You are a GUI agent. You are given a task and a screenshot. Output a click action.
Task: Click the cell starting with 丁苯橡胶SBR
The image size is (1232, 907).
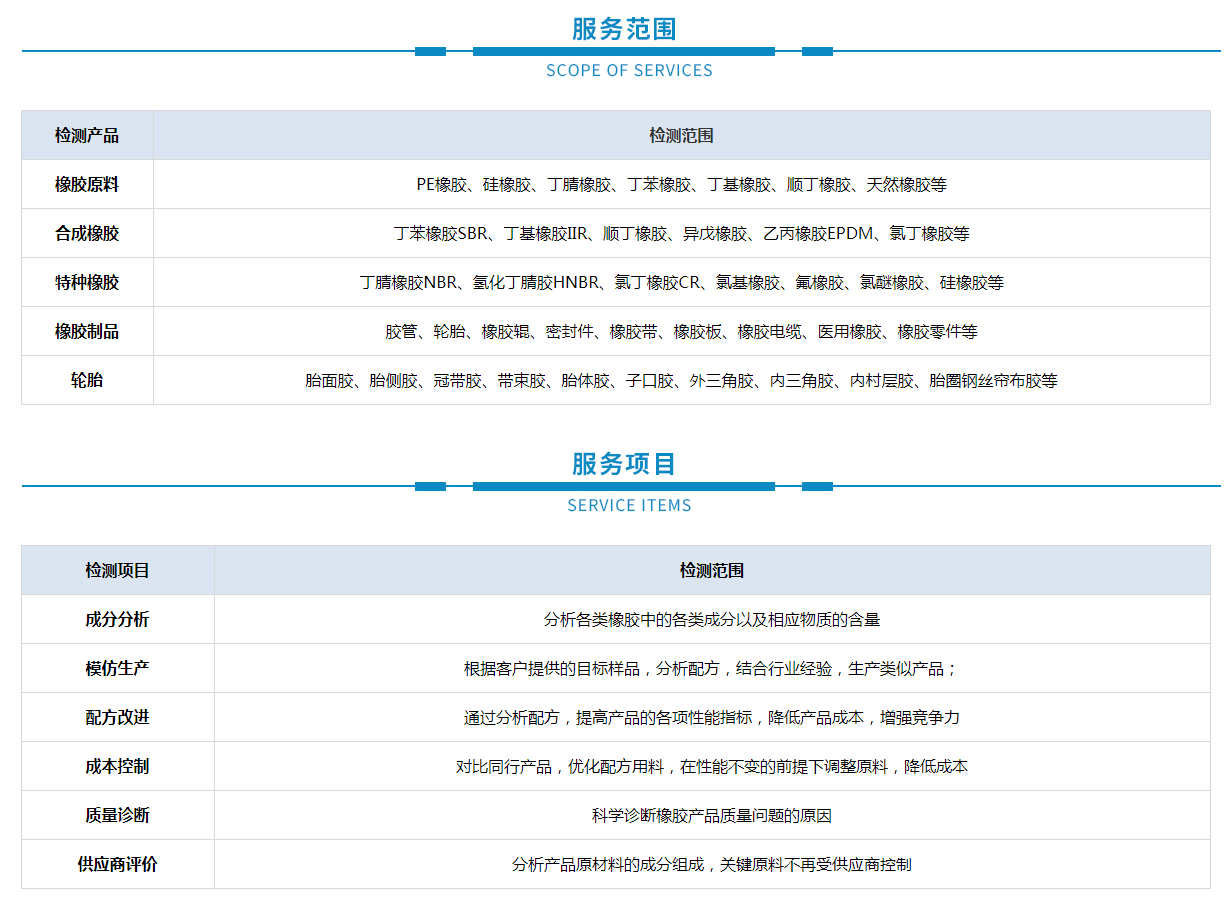click(x=681, y=233)
